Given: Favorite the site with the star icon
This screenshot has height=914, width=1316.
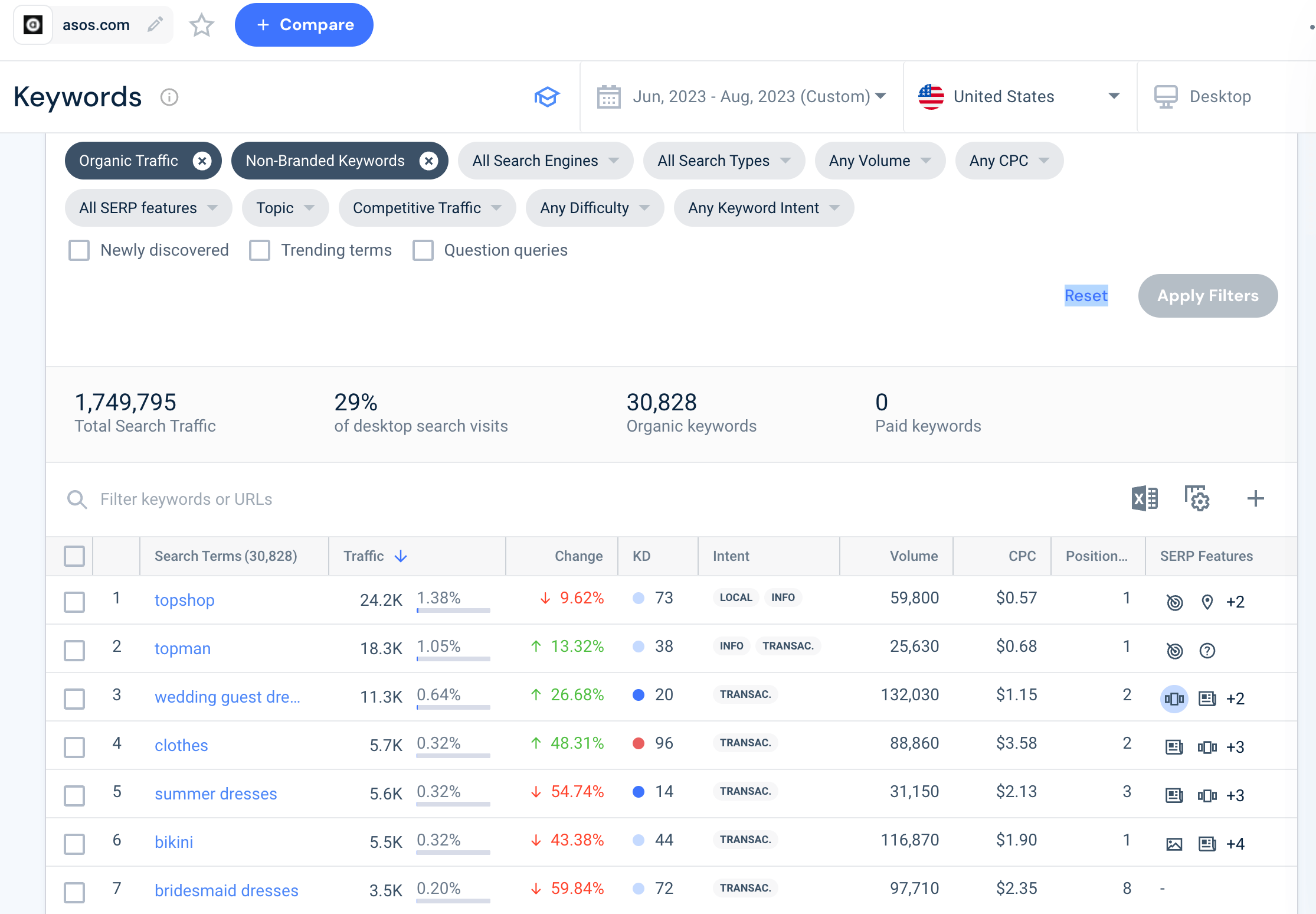Looking at the screenshot, I should 201,25.
